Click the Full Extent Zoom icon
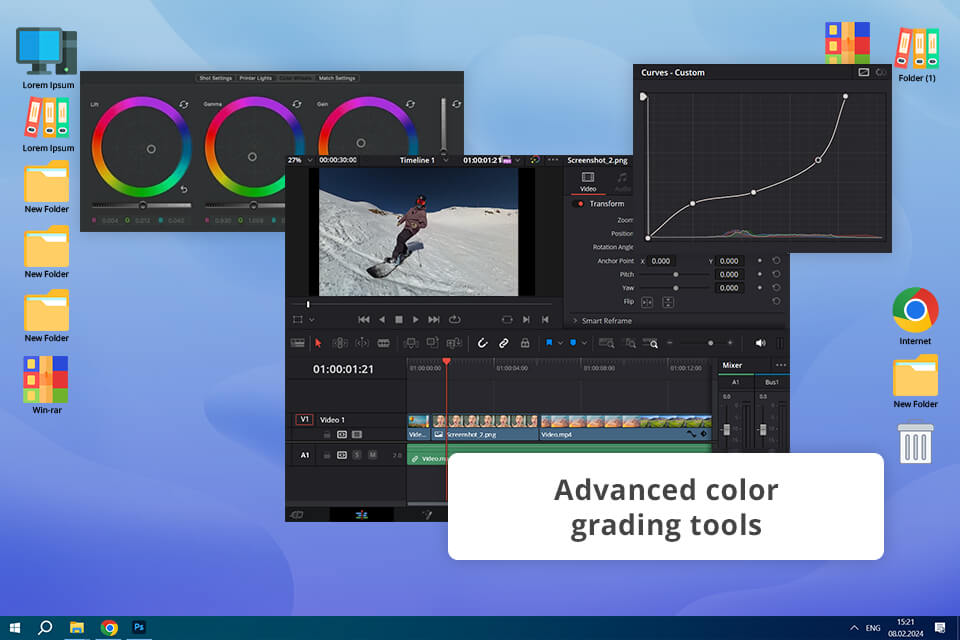Screen dimensions: 960x640 tap(607, 343)
